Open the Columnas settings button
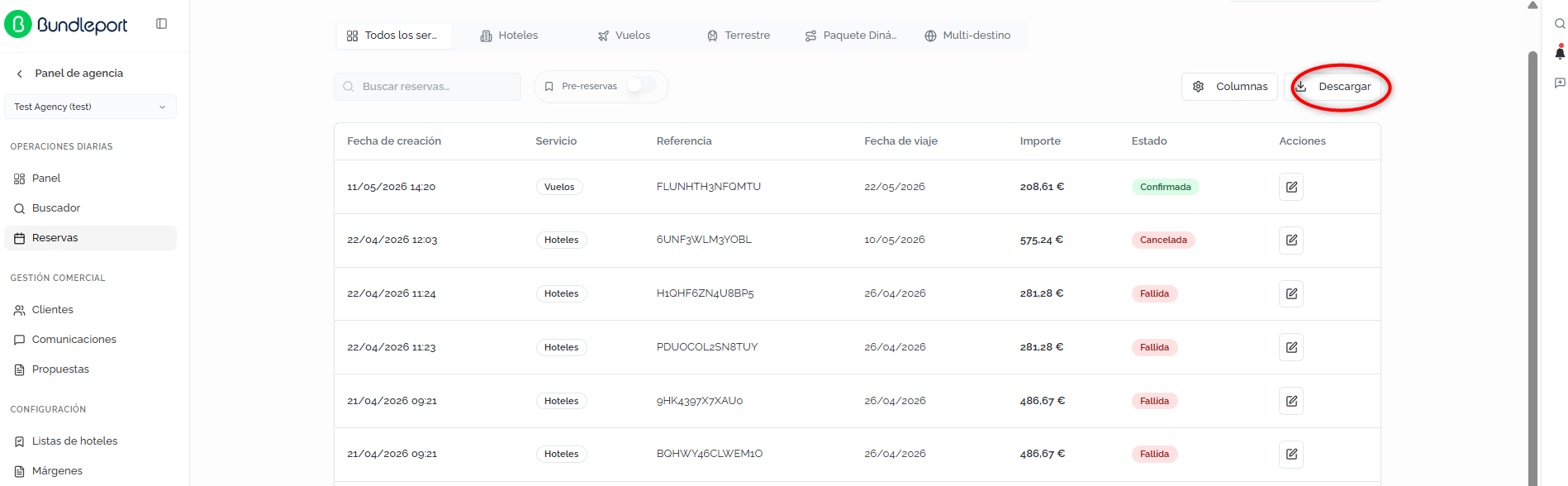The height and width of the screenshot is (486, 1568). 1229,87
